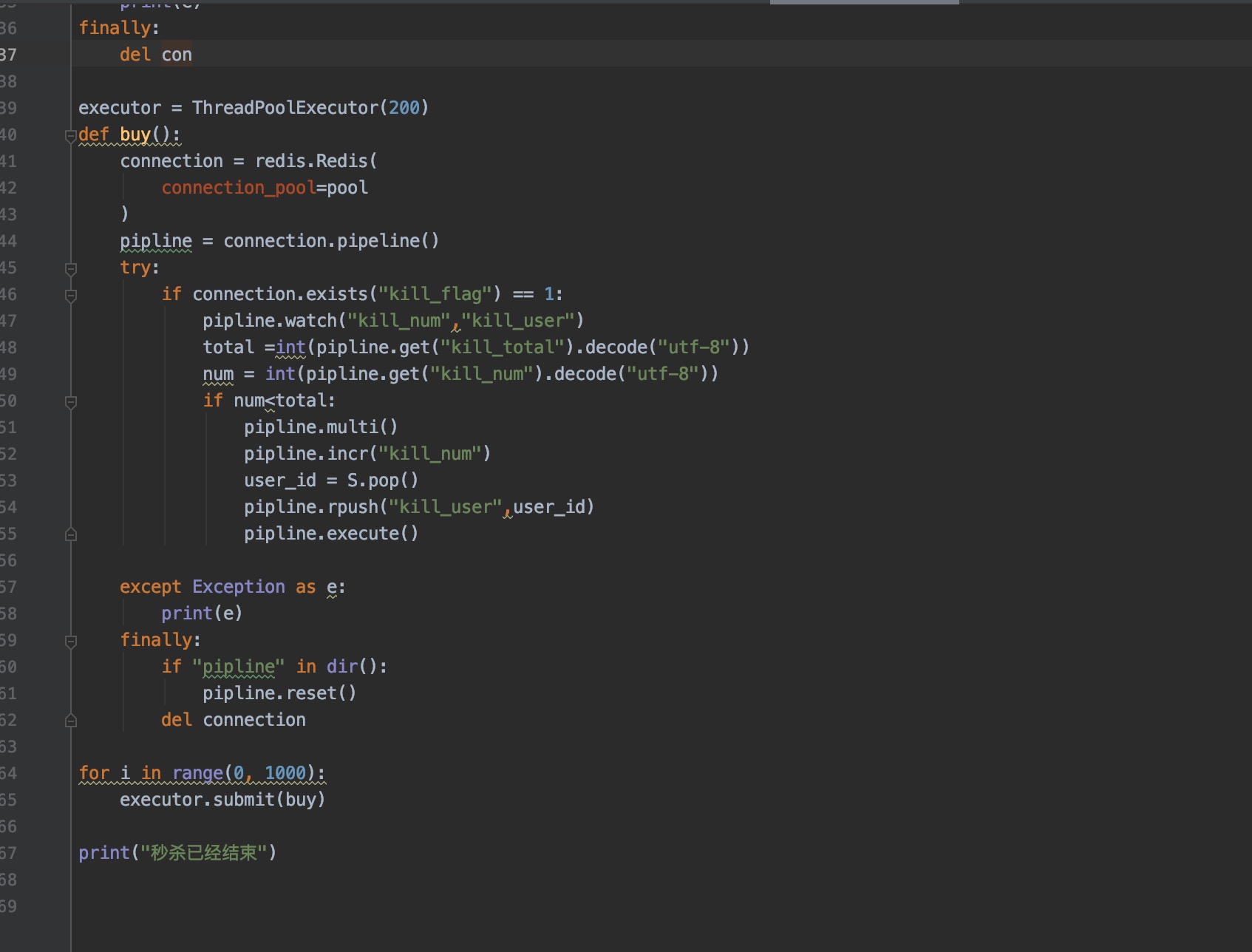Click if "pipline" in dir(): line
The width and height of the screenshot is (1252, 952).
[274, 667]
